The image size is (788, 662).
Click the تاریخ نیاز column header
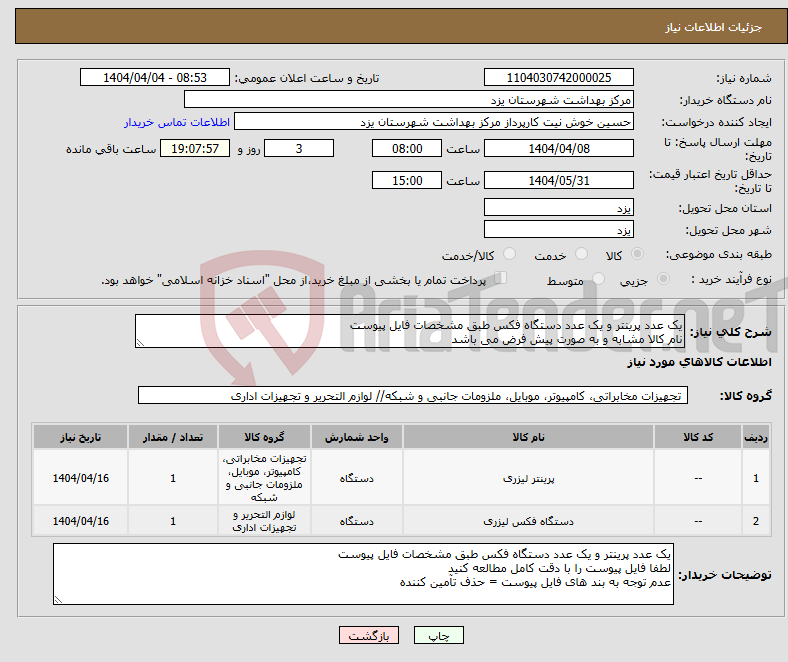click(x=80, y=437)
